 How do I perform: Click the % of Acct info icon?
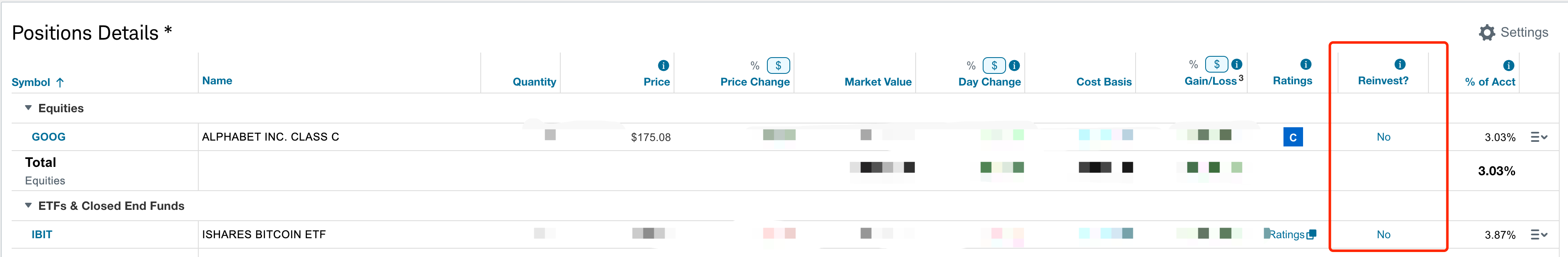click(1508, 65)
